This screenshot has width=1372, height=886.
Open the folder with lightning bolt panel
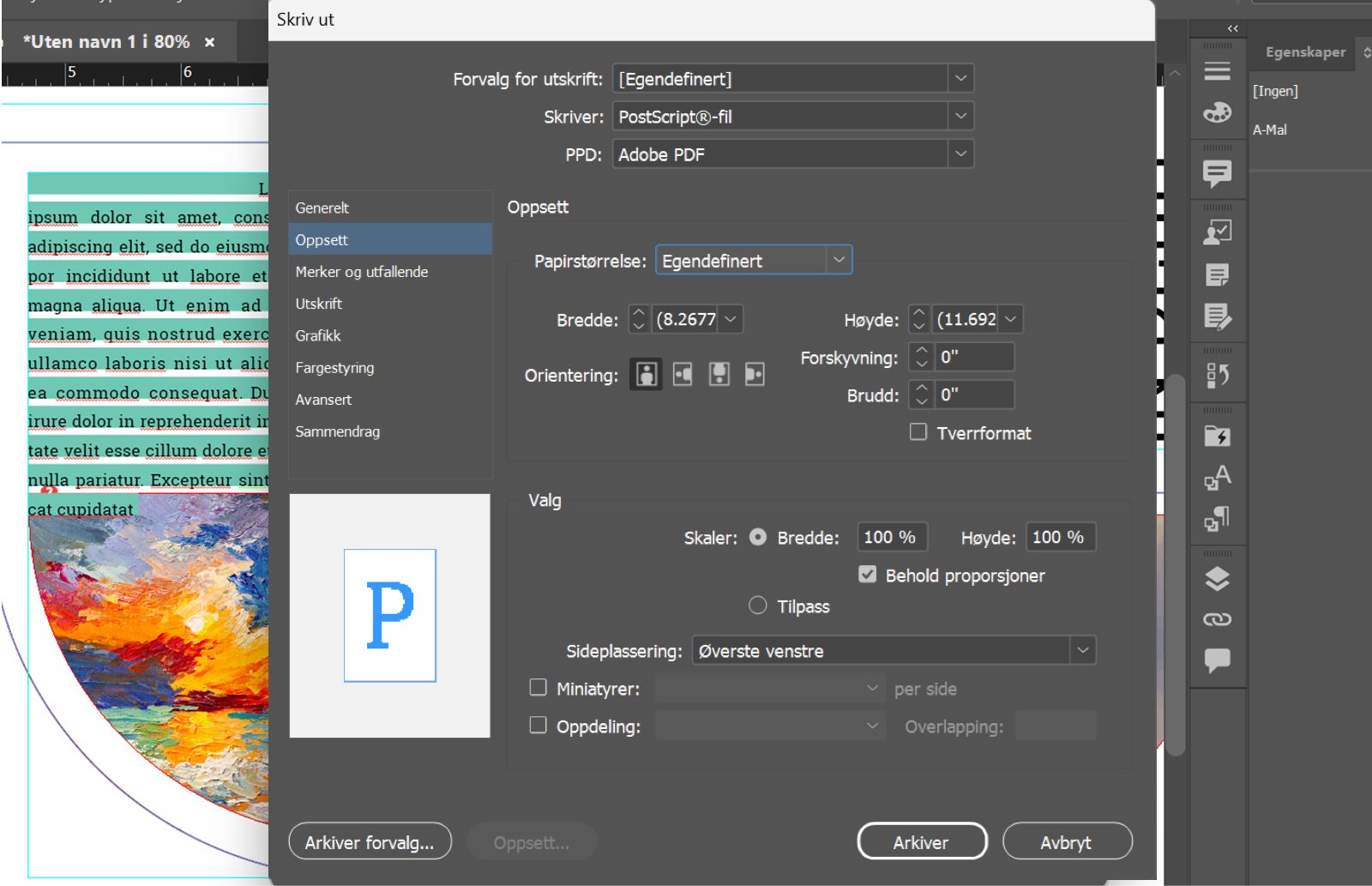point(1217,436)
